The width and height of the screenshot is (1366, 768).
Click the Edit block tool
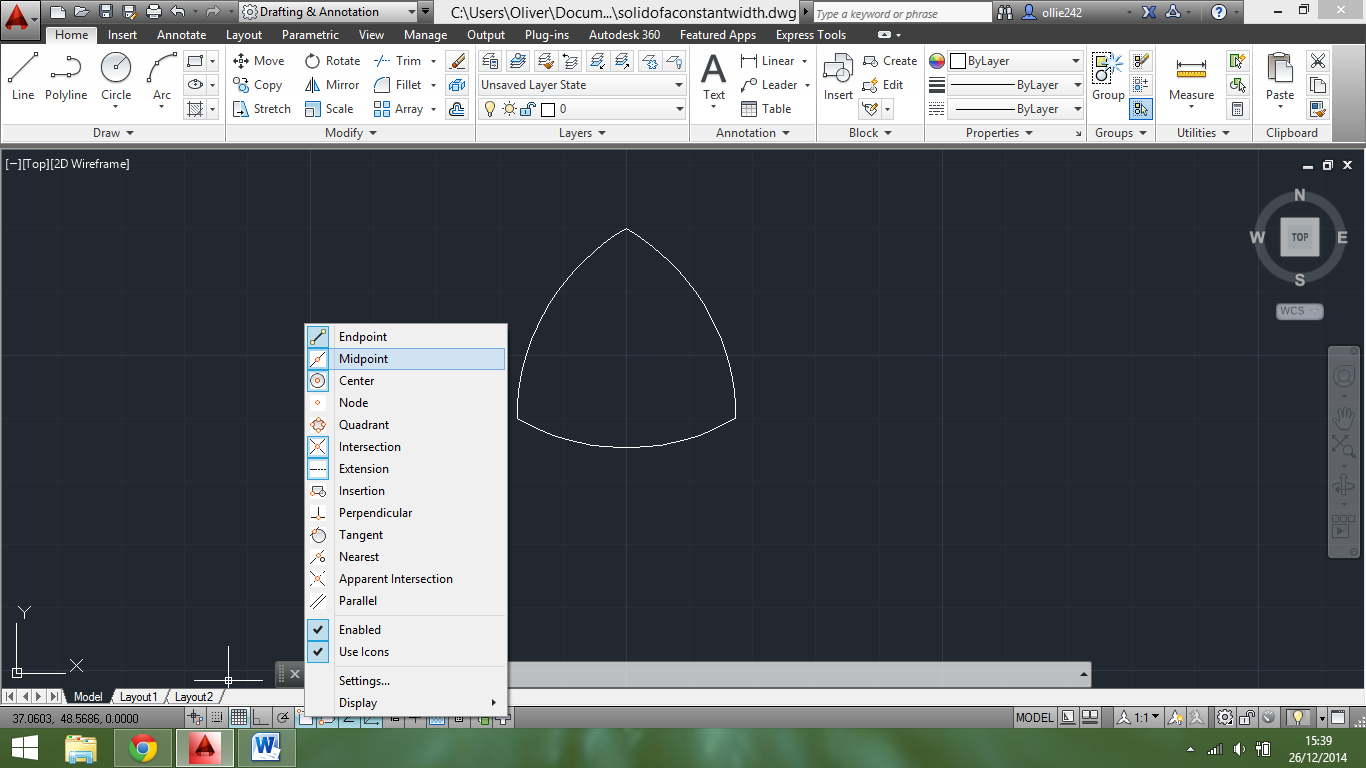point(883,85)
